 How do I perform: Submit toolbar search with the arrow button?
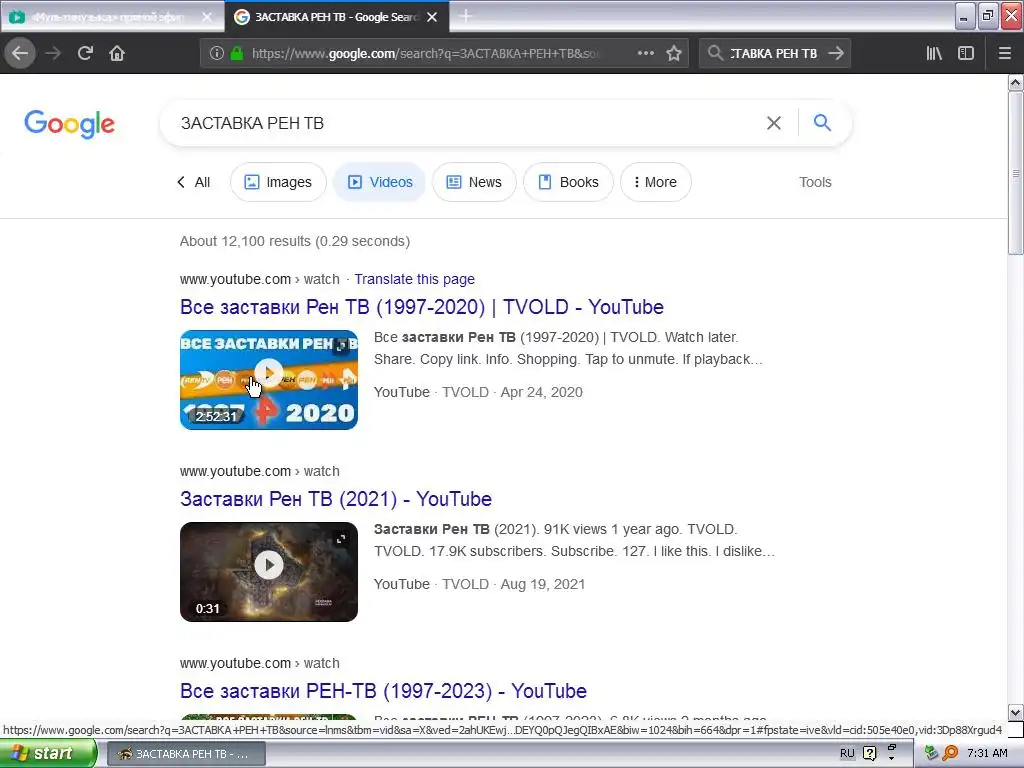point(836,53)
